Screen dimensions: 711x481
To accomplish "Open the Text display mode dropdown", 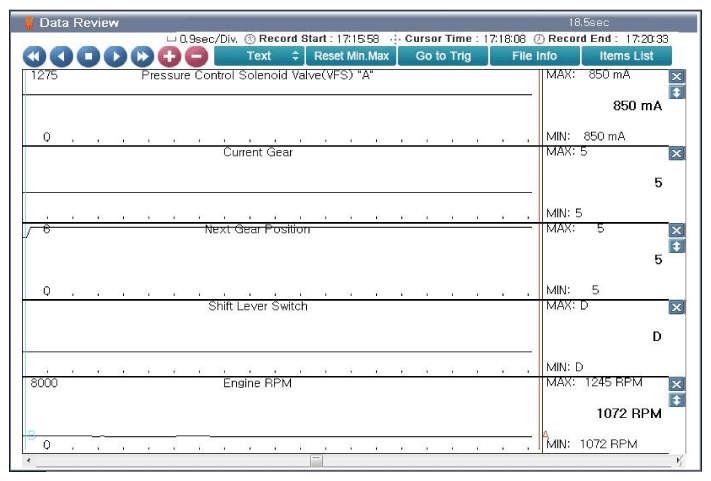I will [259, 56].
